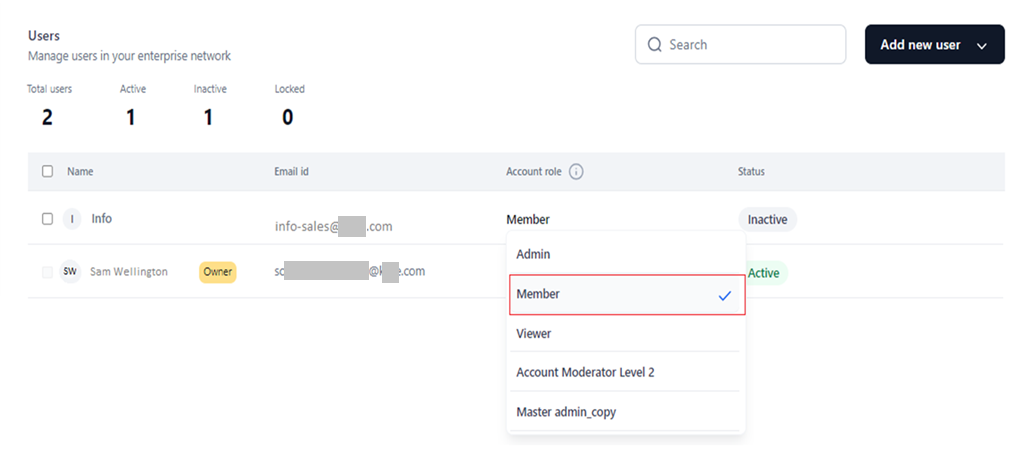Viewport: 1018px width, 455px height.
Task: Click the Inactive status badge
Action: (x=767, y=219)
